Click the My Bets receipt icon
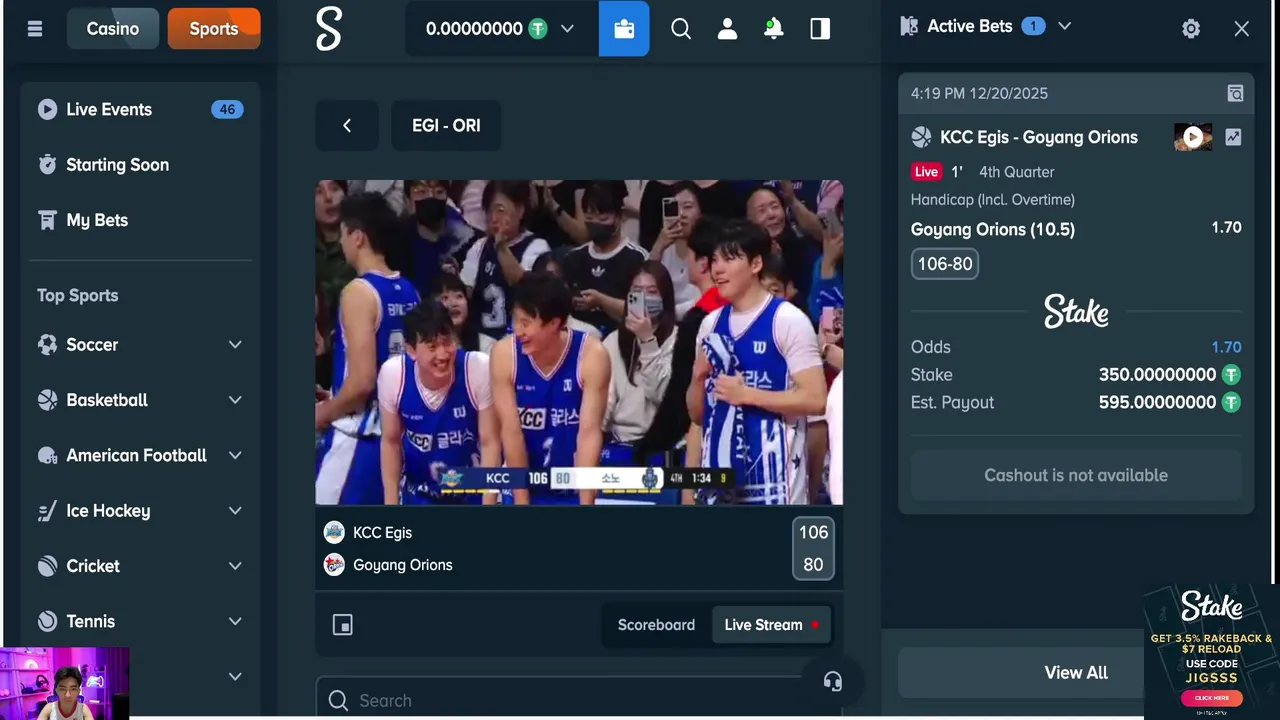Viewport: 1280px width, 720px height. click(47, 220)
